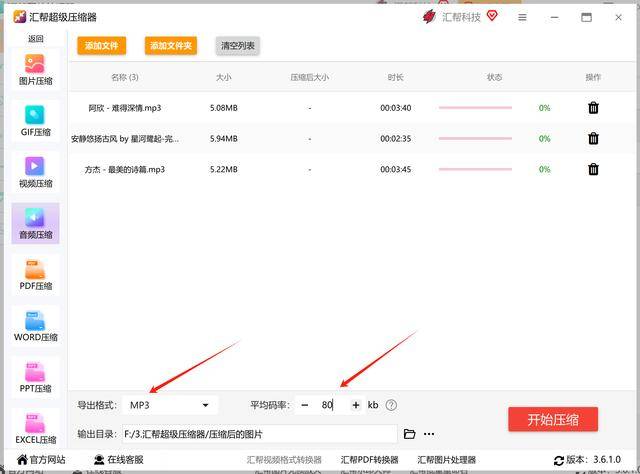Click the 5.22MB size cell

point(224,169)
